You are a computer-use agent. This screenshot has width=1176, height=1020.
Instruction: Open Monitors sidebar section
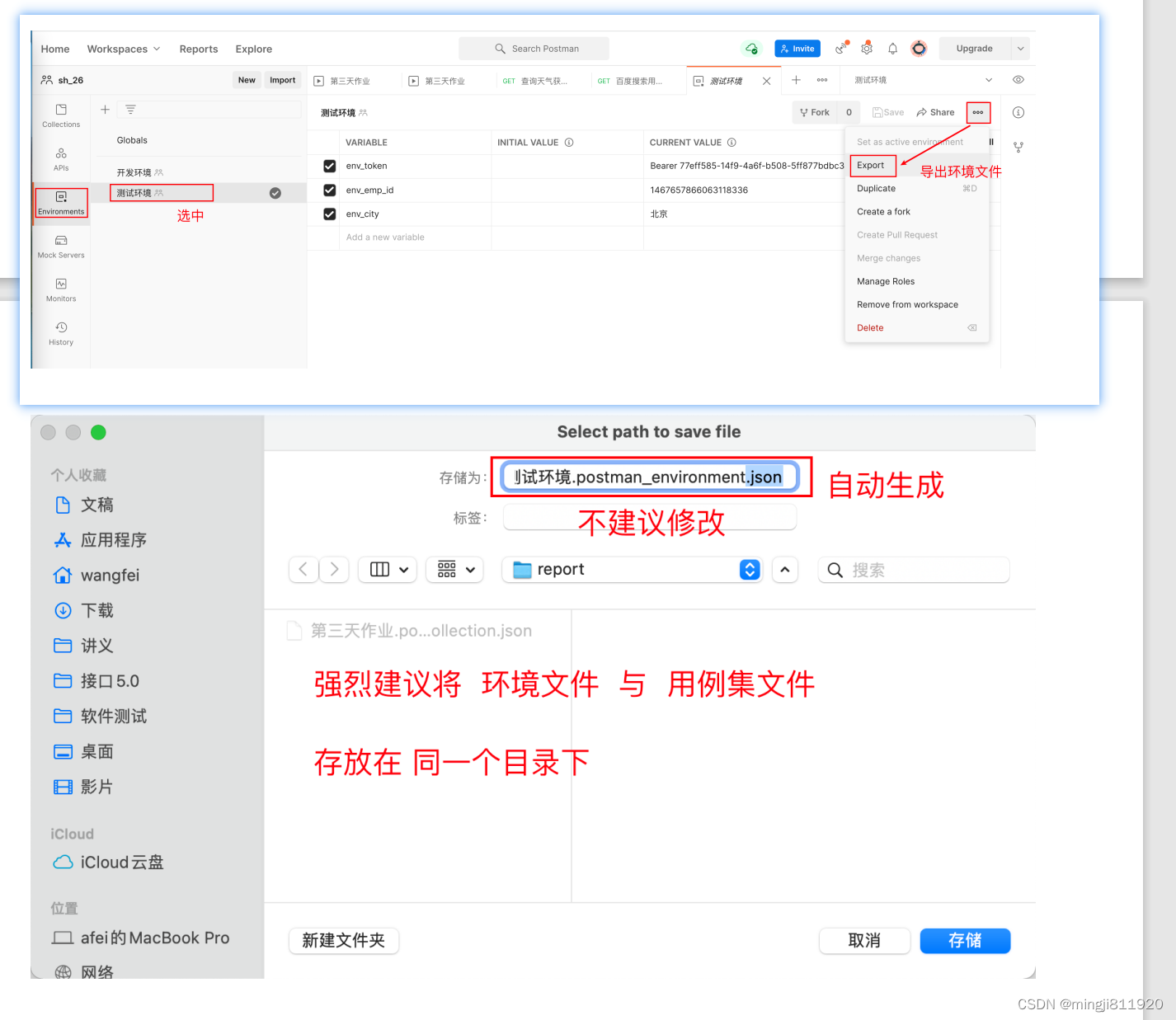pyautogui.click(x=61, y=290)
